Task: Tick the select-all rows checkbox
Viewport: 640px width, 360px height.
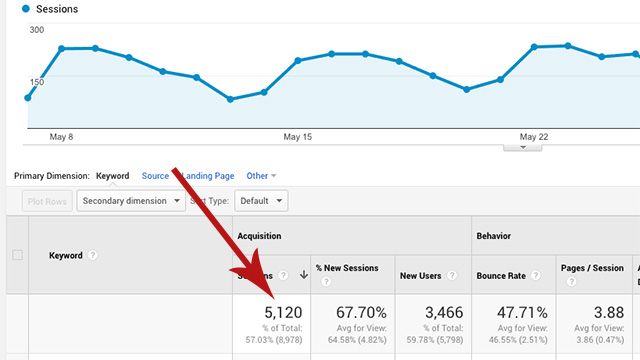Action: tap(18, 255)
